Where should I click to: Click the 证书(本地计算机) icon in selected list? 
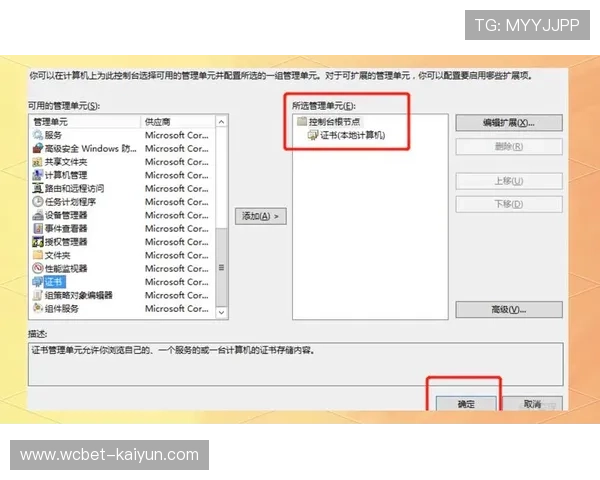coord(313,135)
